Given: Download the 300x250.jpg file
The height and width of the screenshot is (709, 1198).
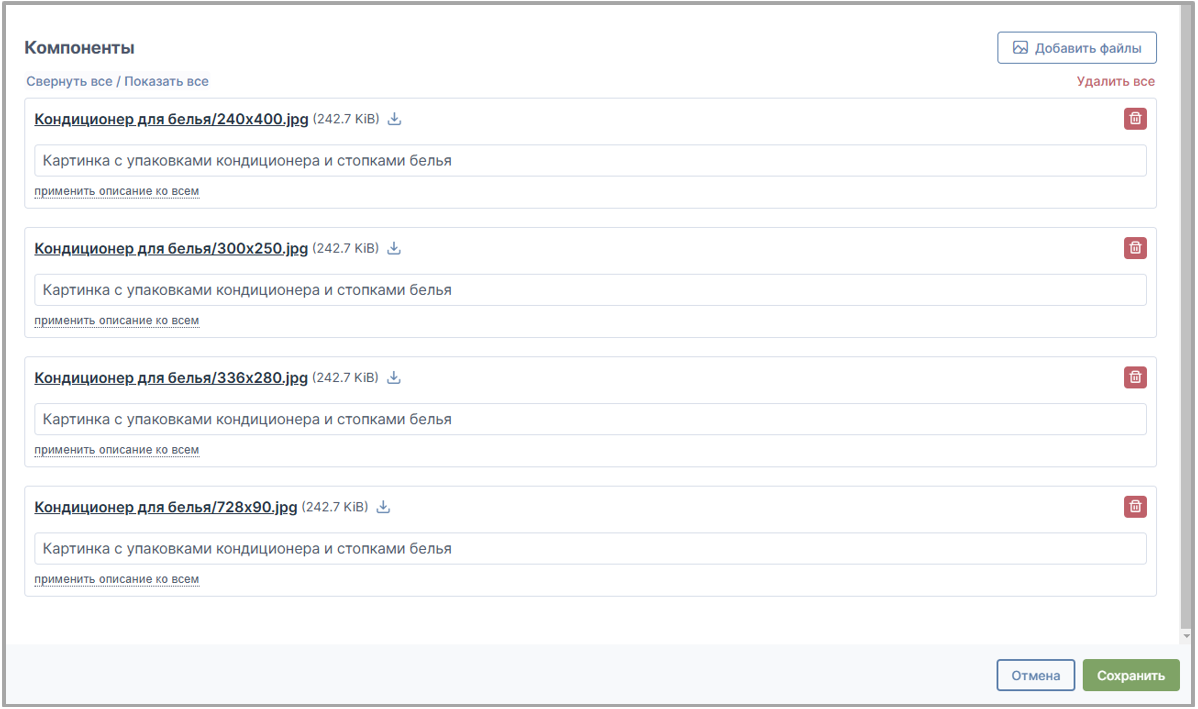Looking at the screenshot, I should click(393, 248).
